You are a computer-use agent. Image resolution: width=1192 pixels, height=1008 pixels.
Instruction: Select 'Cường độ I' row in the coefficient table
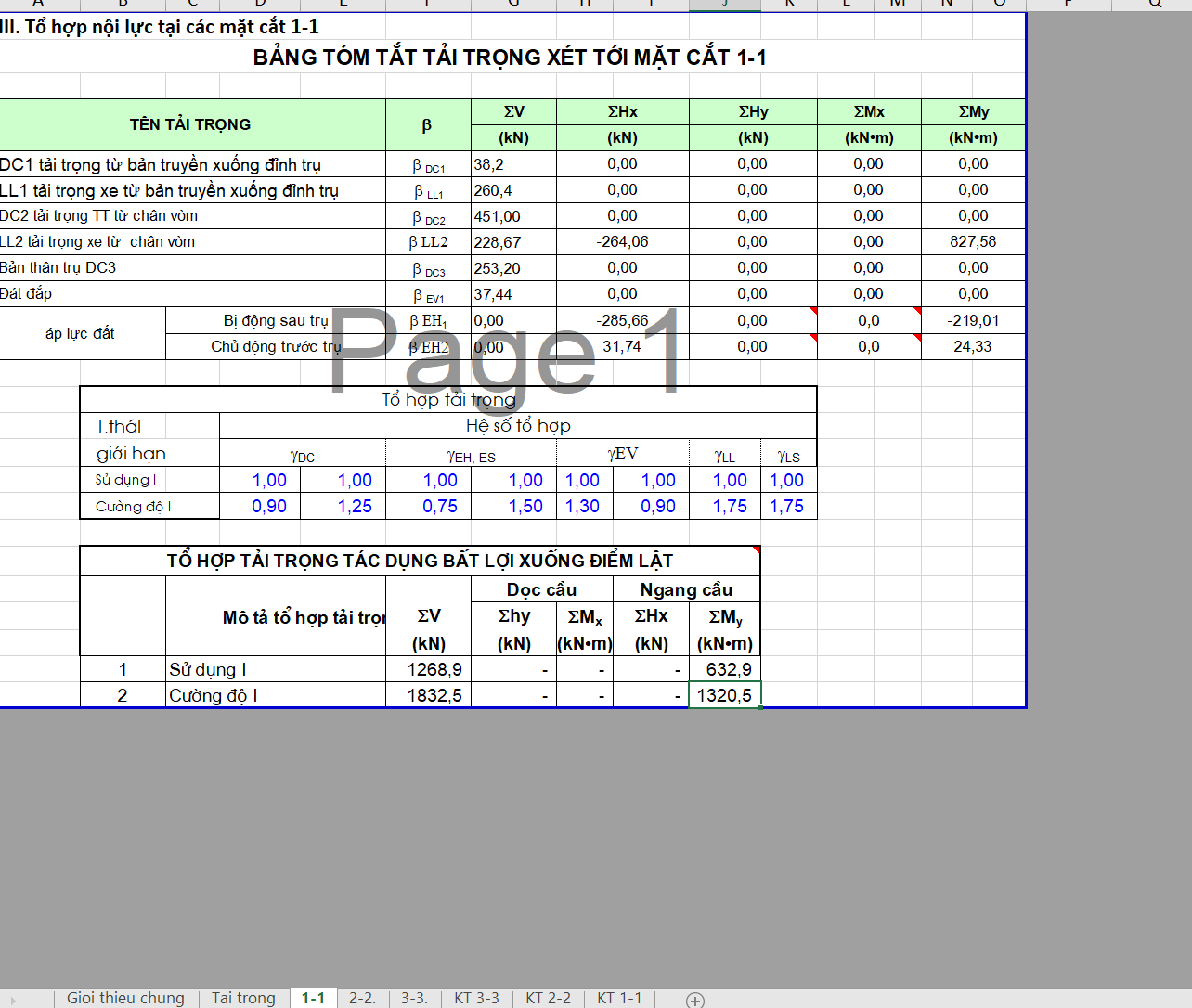tap(149, 506)
